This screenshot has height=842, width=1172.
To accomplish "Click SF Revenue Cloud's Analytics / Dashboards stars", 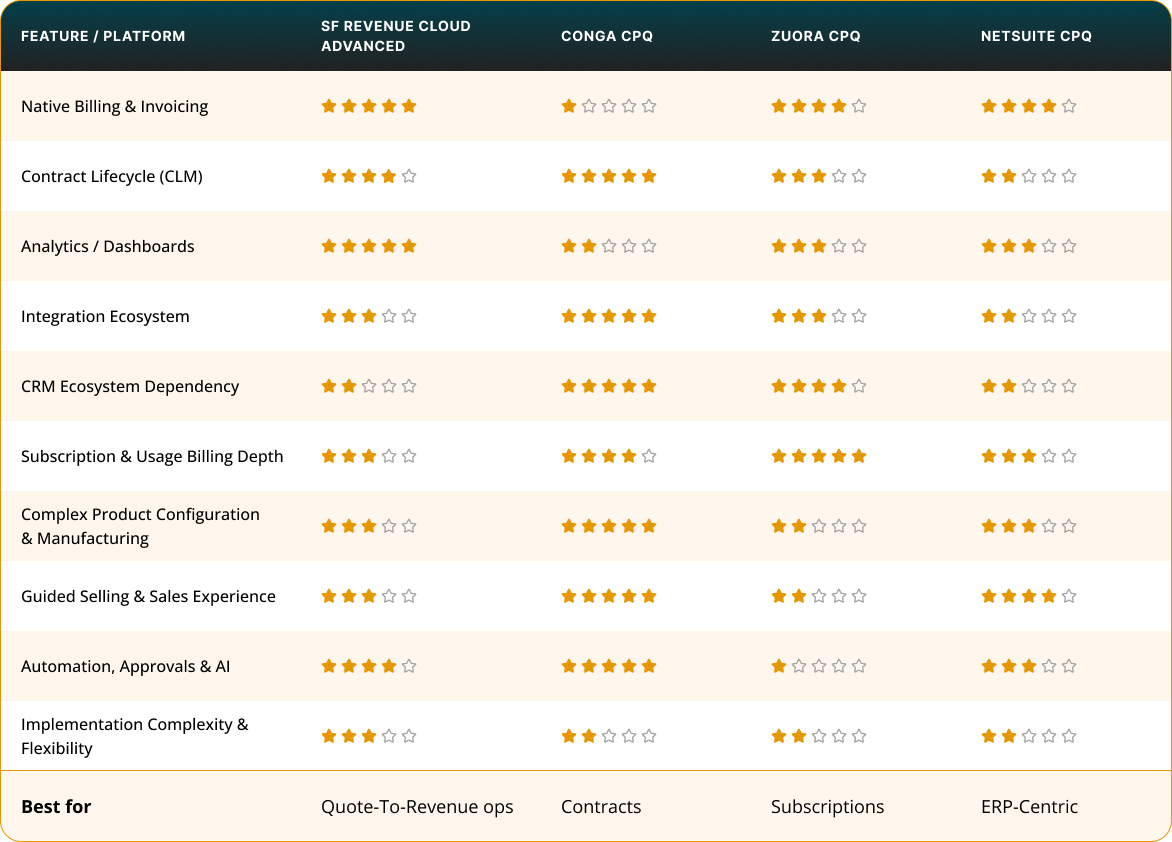I will (368, 246).
